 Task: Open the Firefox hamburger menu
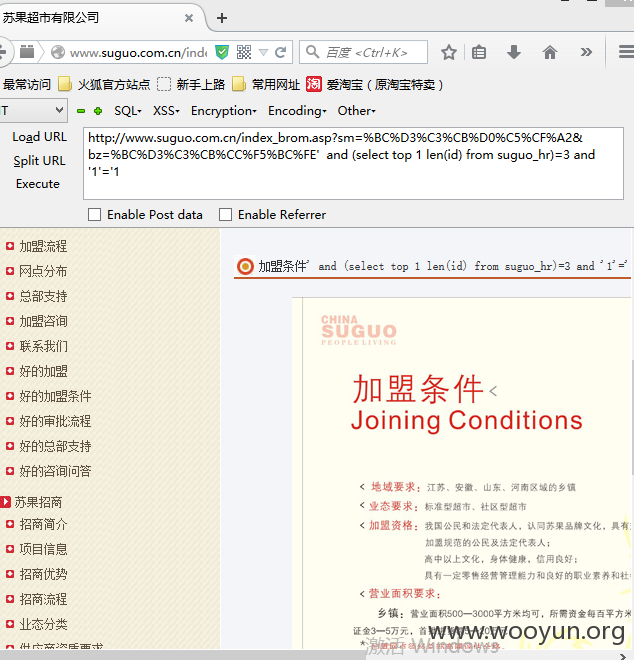coord(626,52)
